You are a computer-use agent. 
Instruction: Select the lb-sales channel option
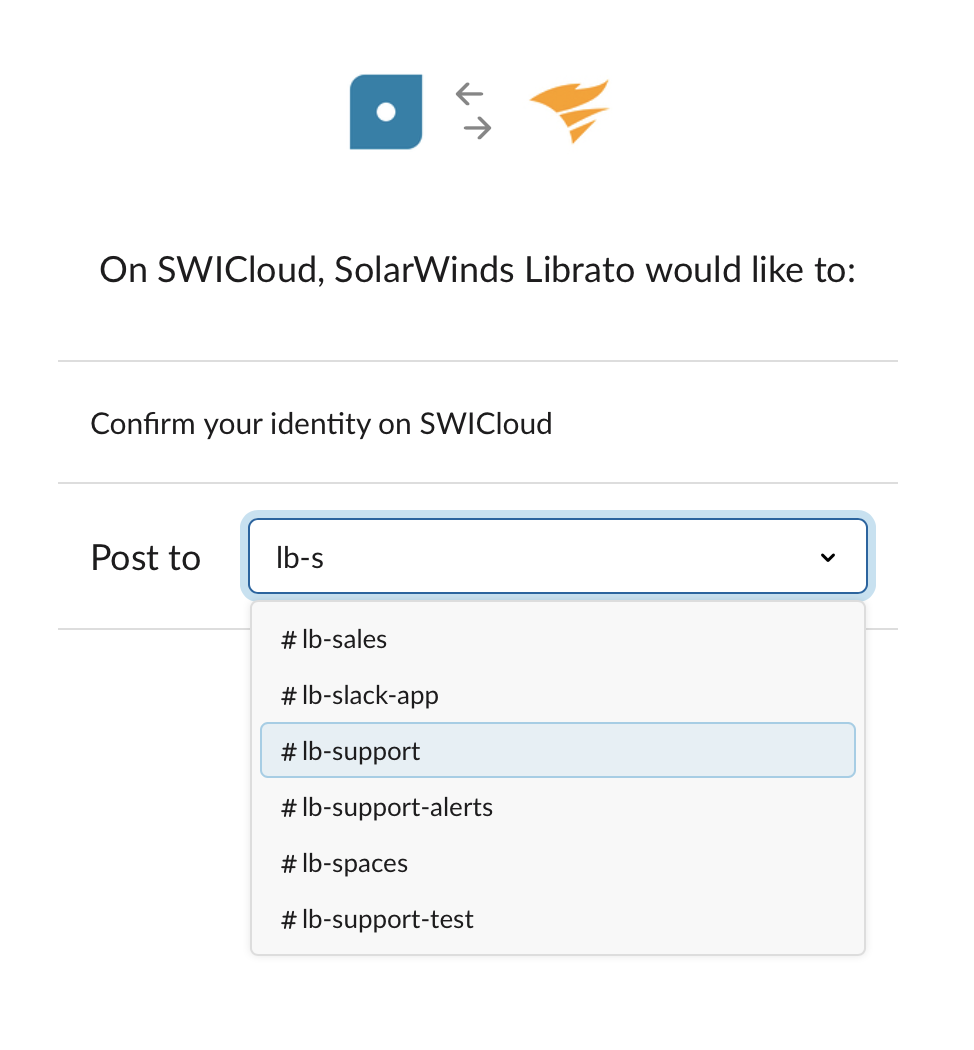(x=345, y=639)
